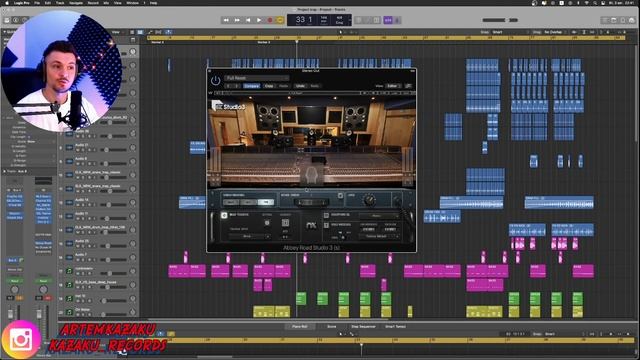Toggle the yellow Cycle button
The width and height of the screenshot is (640, 360).
coord(280,20)
